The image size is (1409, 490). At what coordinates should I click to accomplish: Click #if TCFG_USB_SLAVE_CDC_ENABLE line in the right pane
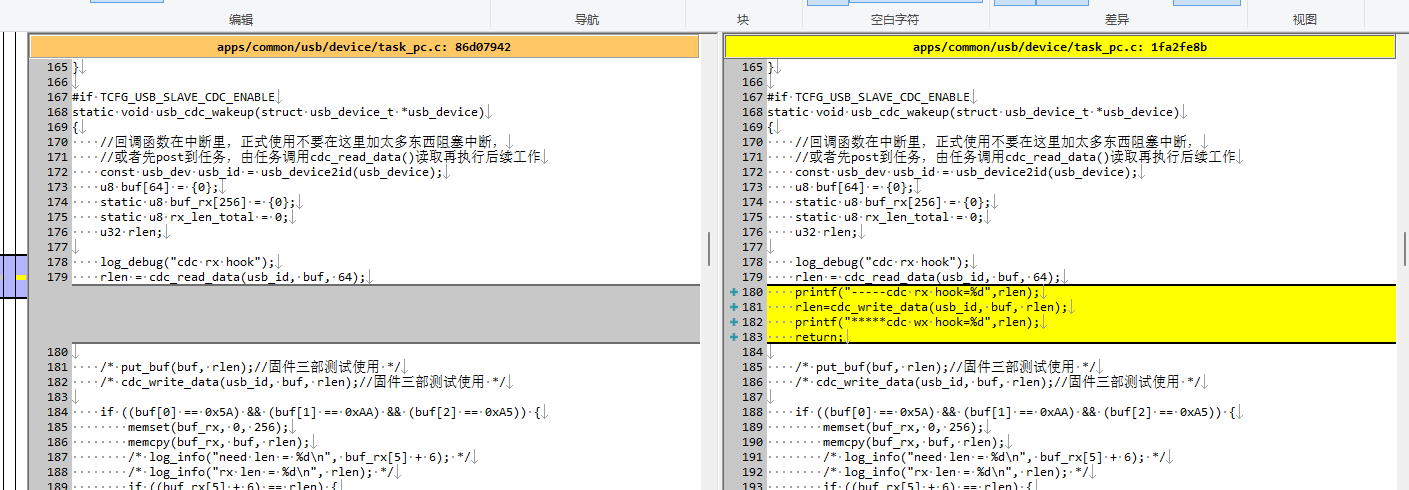point(869,97)
